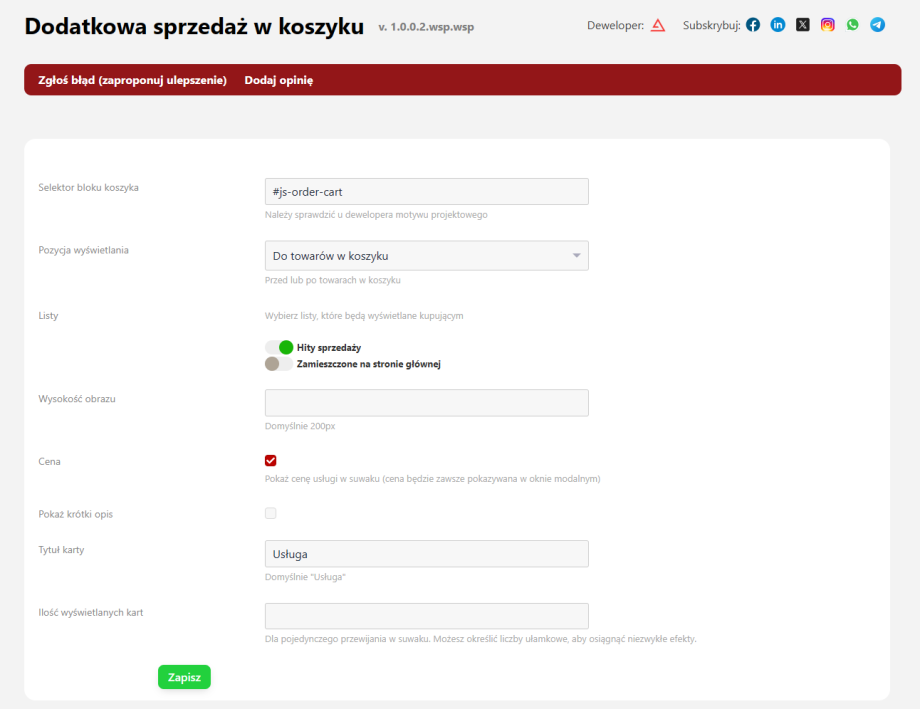Click the red triangle developer logo
This screenshot has width=920, height=709.
[658, 25]
